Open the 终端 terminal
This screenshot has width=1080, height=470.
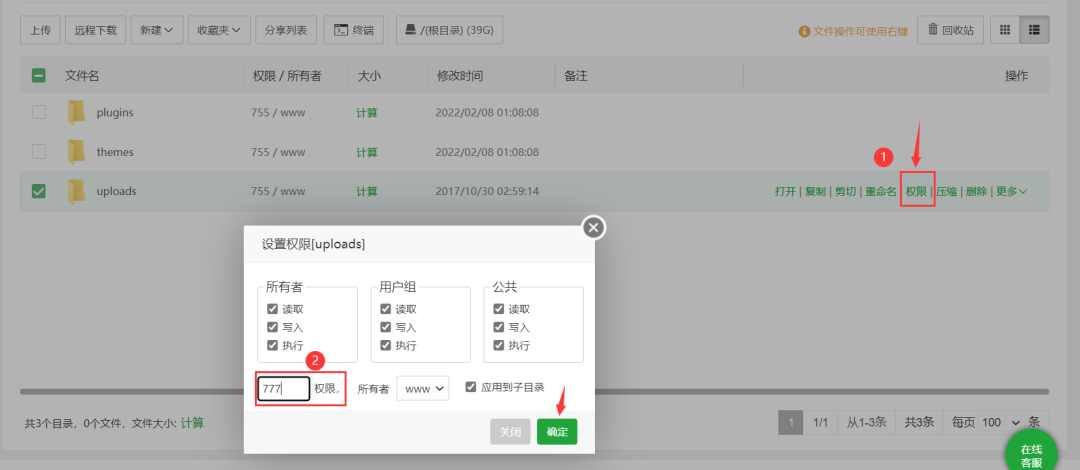pyautogui.click(x=353, y=30)
